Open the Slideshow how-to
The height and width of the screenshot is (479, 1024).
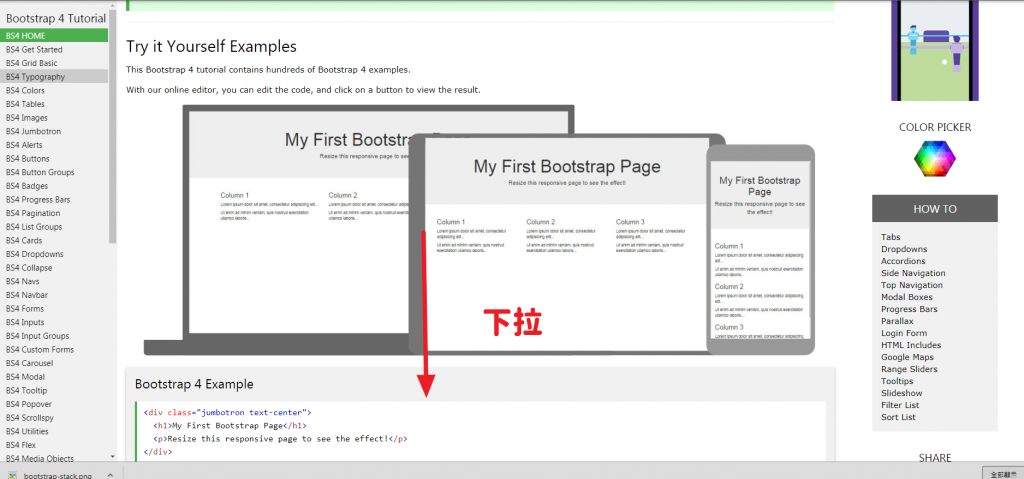[901, 393]
